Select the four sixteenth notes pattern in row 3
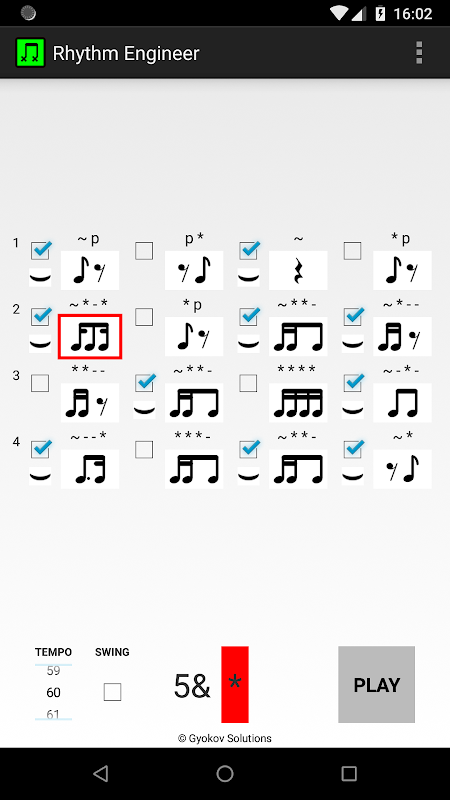 (x=298, y=403)
